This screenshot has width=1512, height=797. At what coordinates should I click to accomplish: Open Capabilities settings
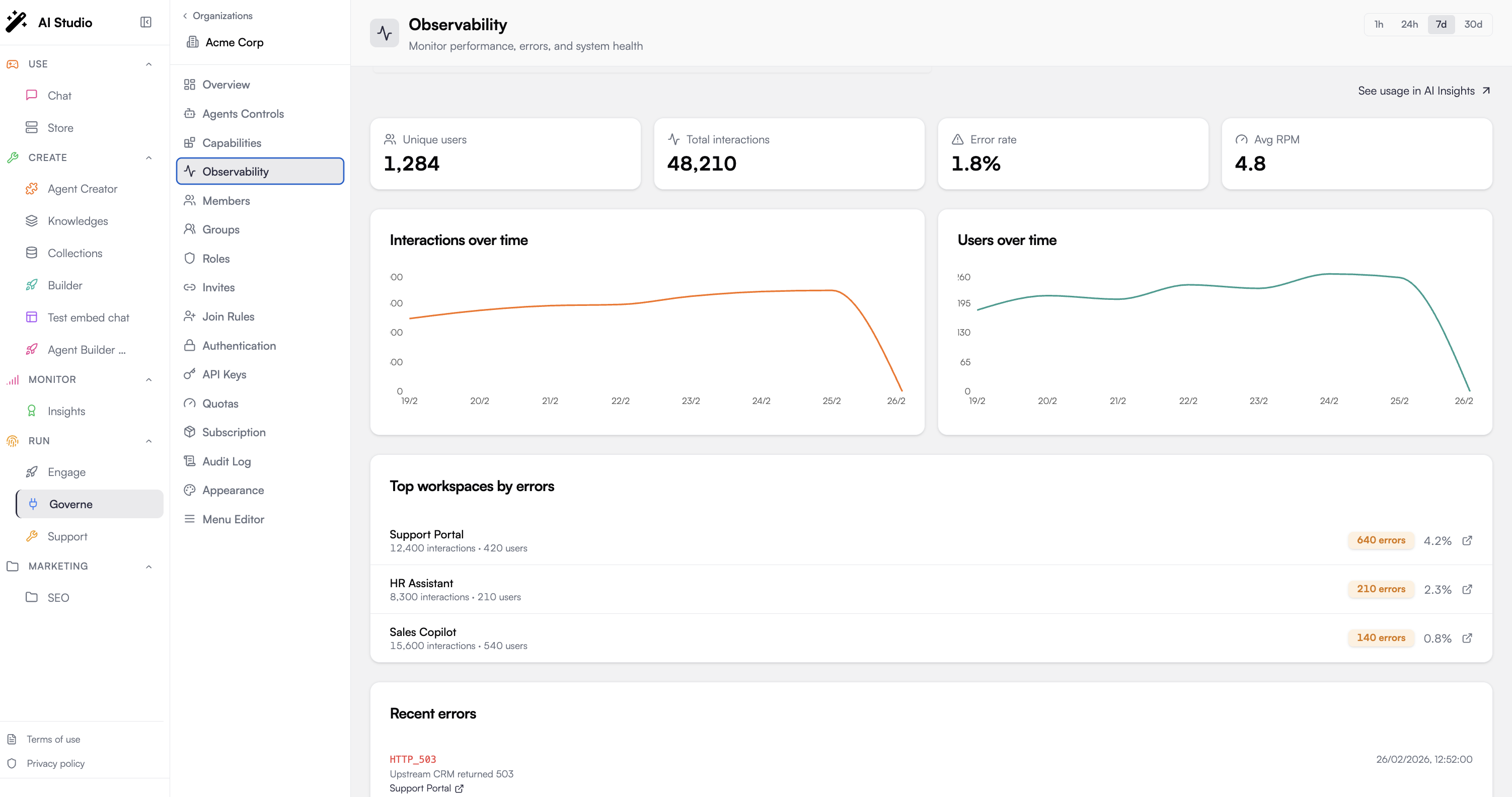pyautogui.click(x=260, y=143)
